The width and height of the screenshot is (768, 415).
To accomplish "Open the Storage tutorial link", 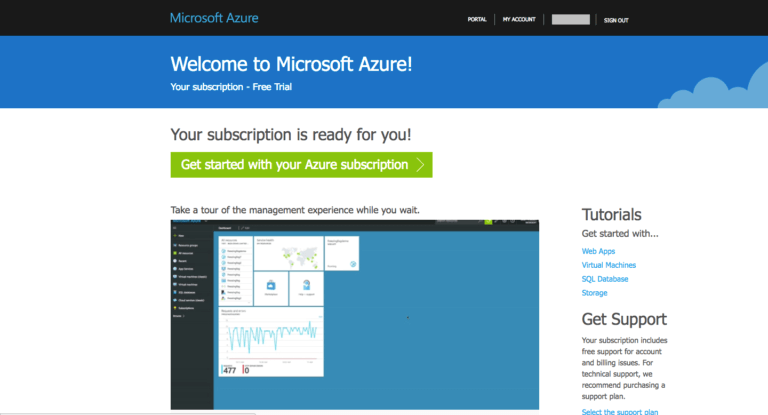I will coord(594,293).
